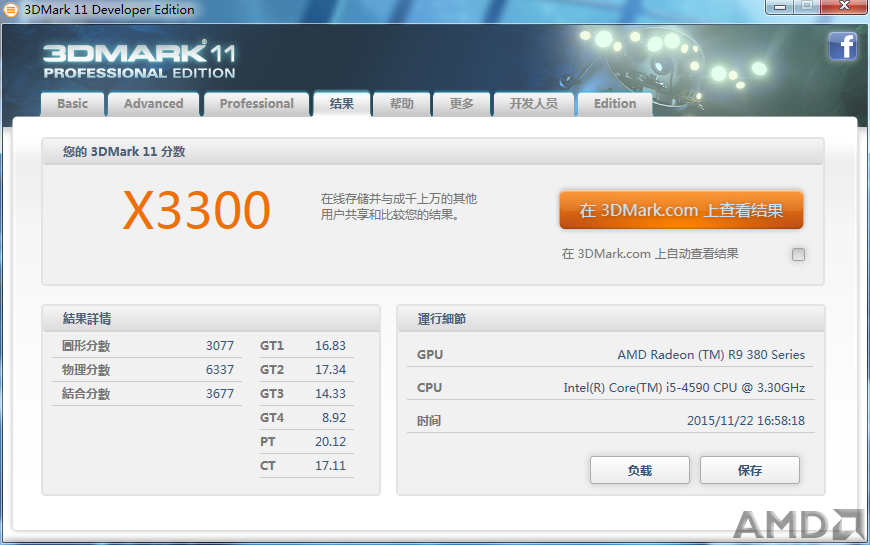Open the Advanced tab

(x=154, y=104)
